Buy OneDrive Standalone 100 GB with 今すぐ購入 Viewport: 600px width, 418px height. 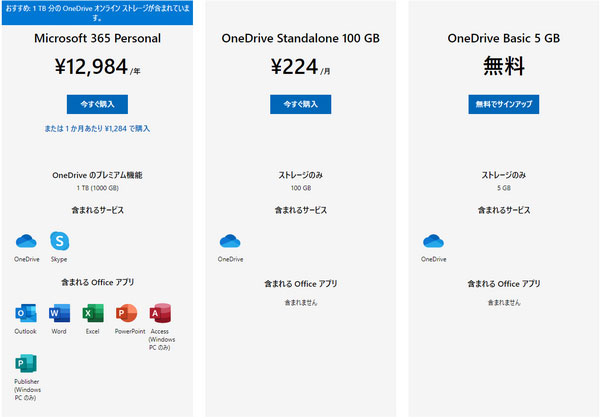[x=300, y=104]
